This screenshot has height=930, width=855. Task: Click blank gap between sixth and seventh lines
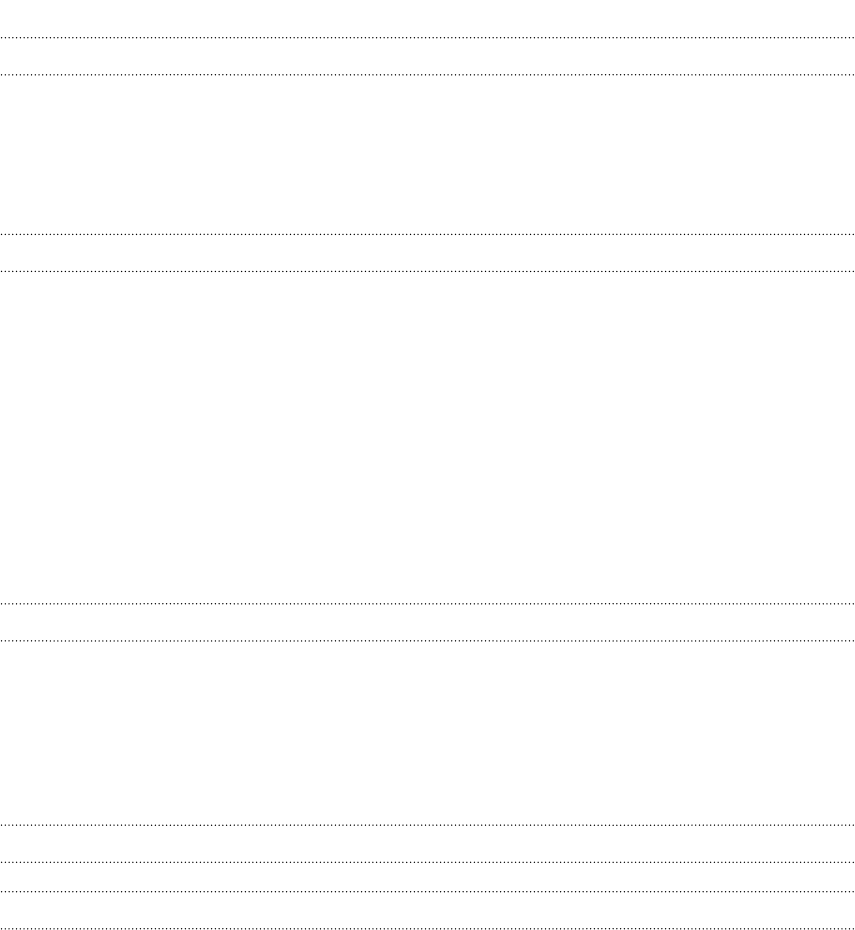point(427,732)
